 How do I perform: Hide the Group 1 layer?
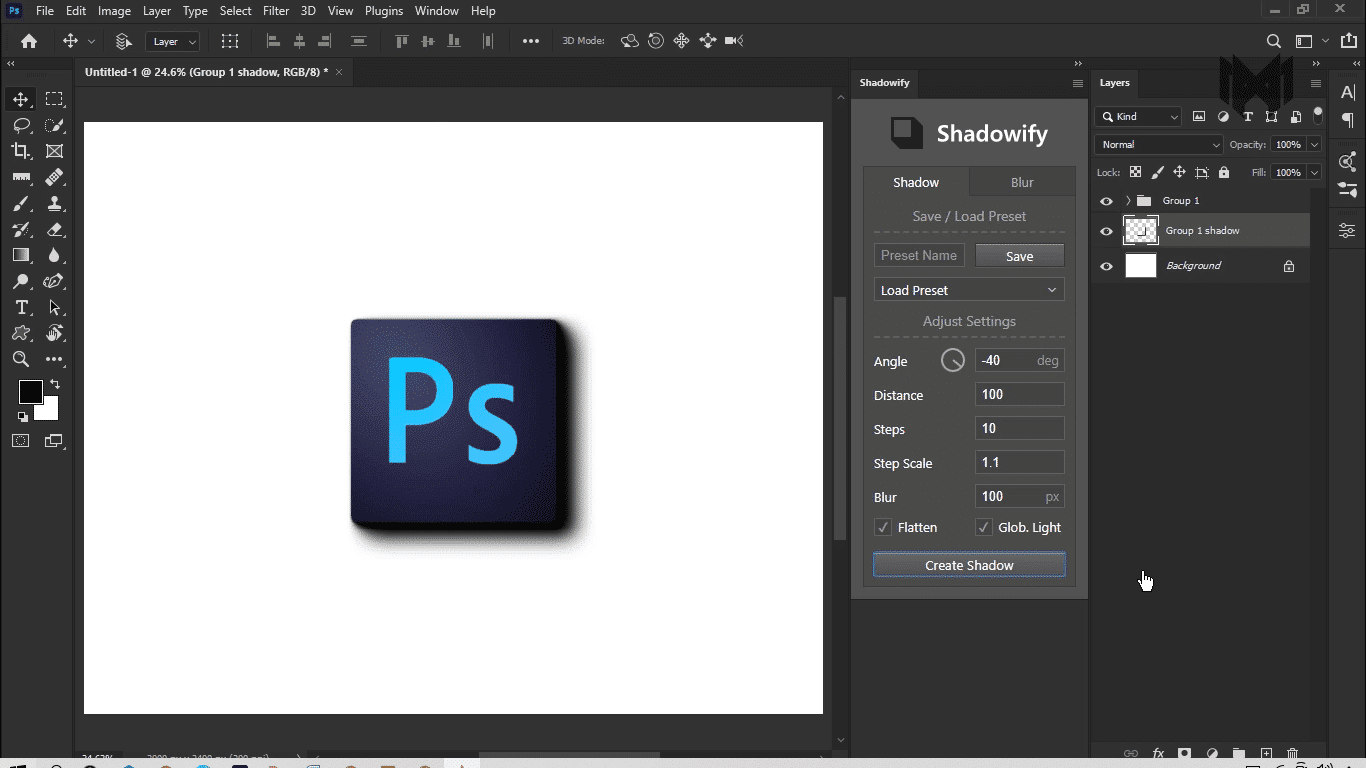pos(1106,201)
